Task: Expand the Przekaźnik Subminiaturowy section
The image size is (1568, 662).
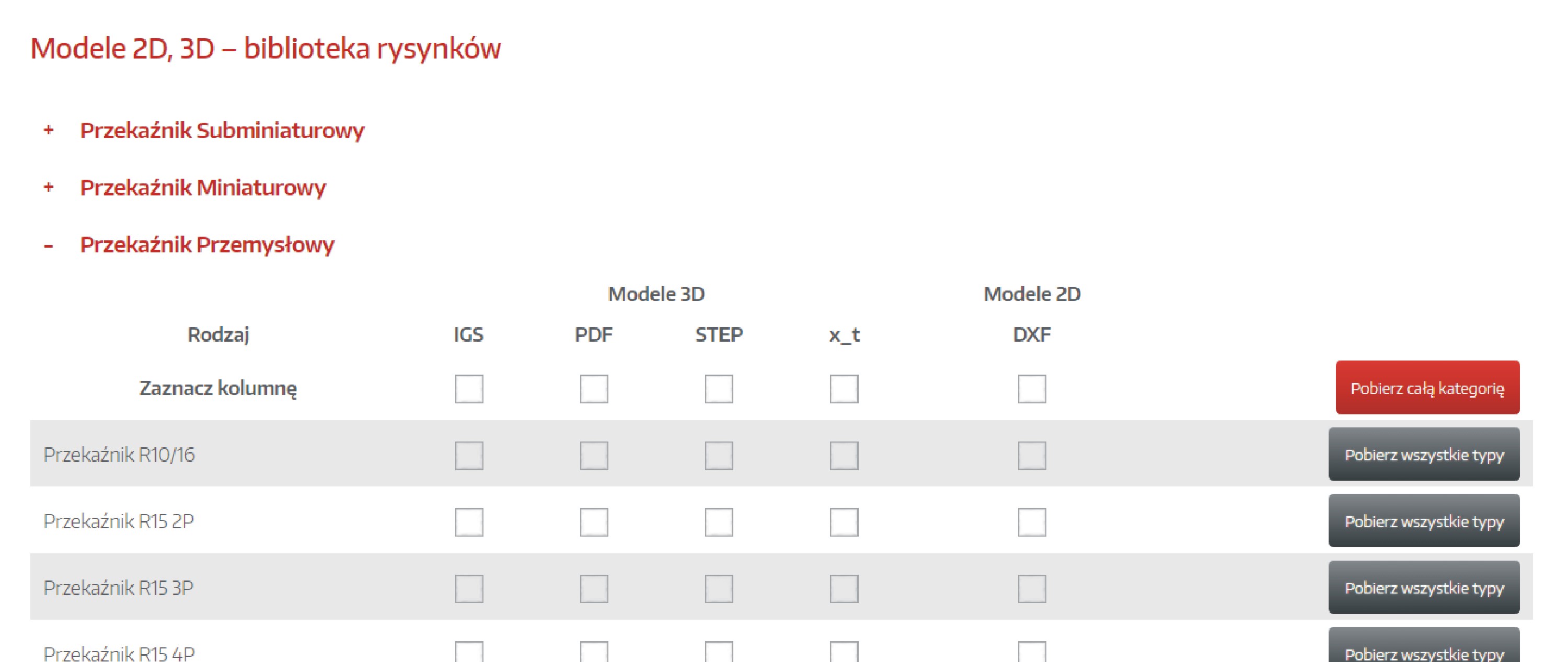Action: (x=222, y=130)
